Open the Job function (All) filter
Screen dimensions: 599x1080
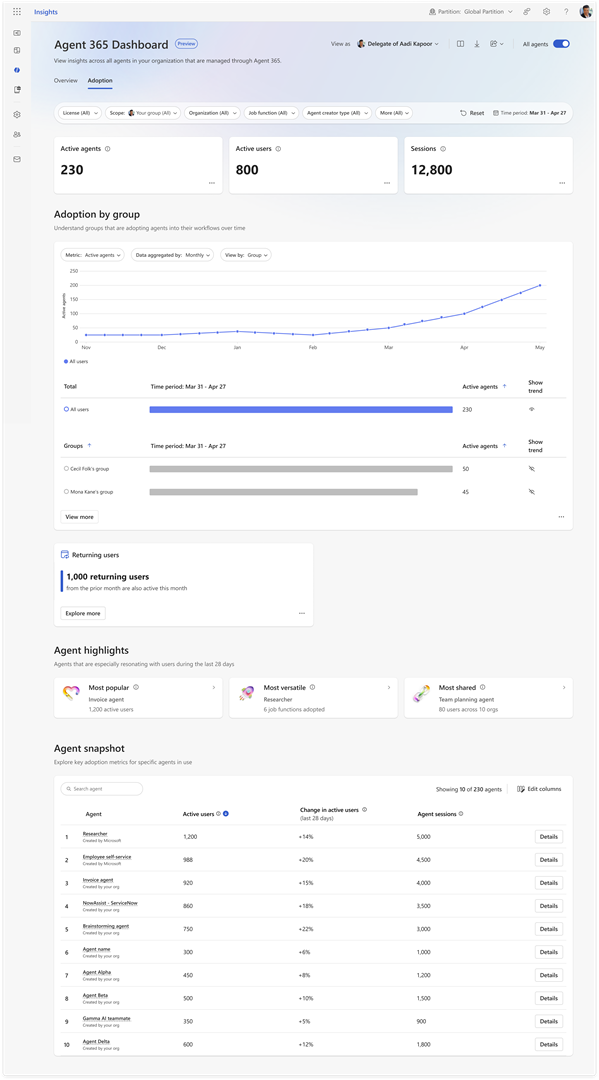[x=271, y=113]
